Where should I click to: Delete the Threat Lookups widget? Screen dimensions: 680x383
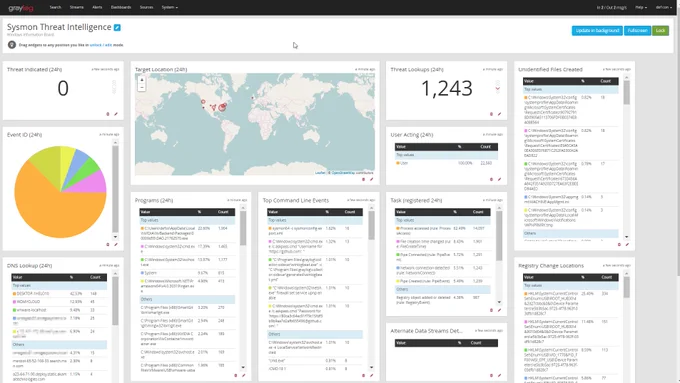tap(491, 114)
